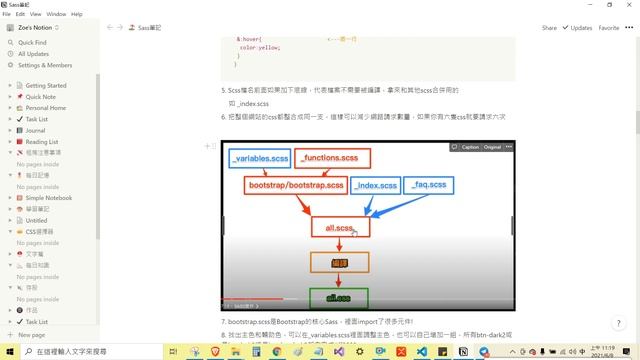Image resolution: width=640 pixels, height=360 pixels.
Task: Open Visual Studio Code from the taskbar
Action: coord(422,351)
